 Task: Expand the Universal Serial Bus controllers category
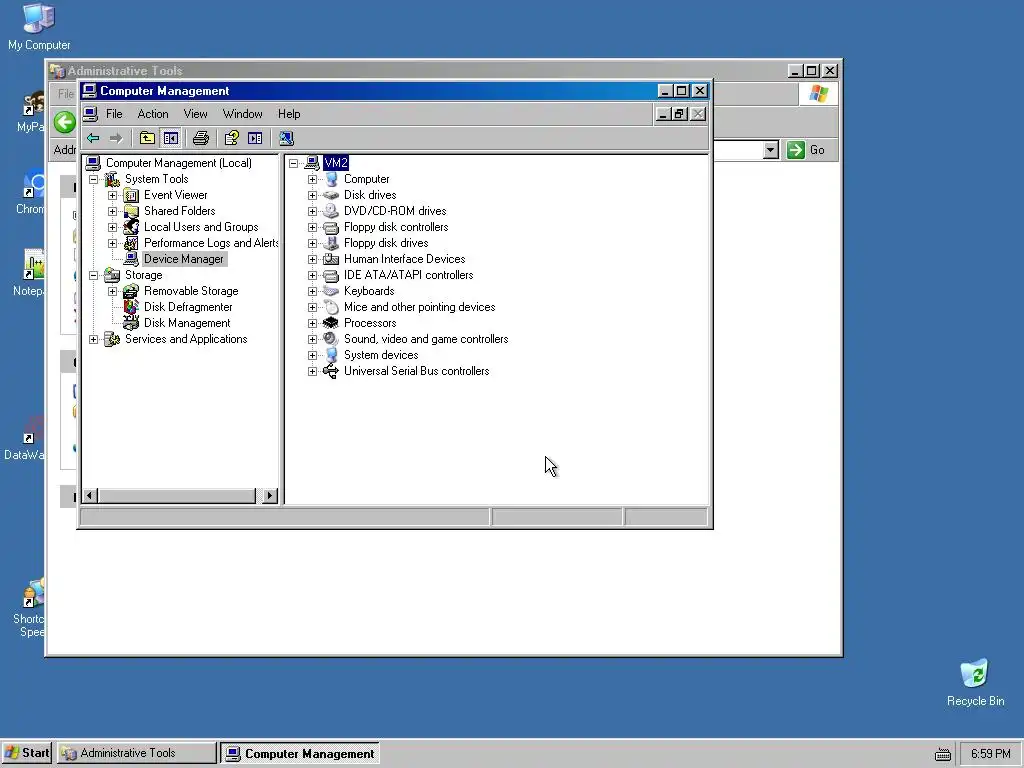tap(312, 371)
